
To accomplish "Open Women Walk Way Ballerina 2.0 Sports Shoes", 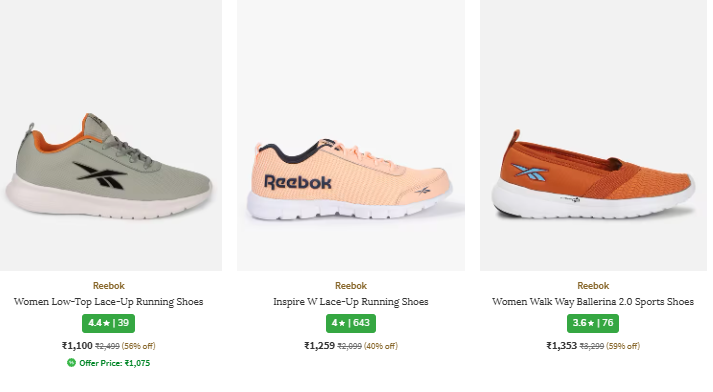I will [x=593, y=302].
